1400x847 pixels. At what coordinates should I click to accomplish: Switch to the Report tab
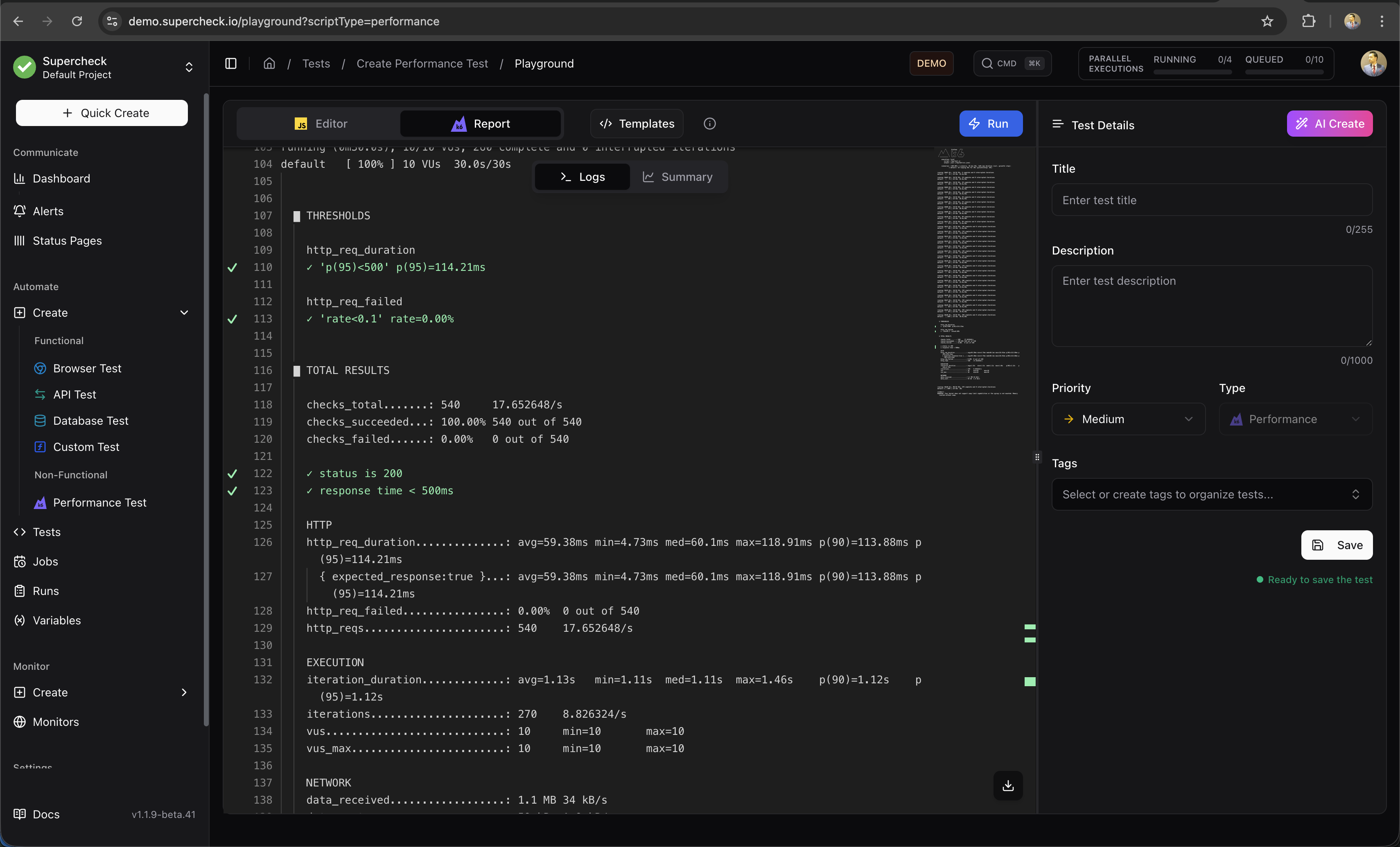481,123
